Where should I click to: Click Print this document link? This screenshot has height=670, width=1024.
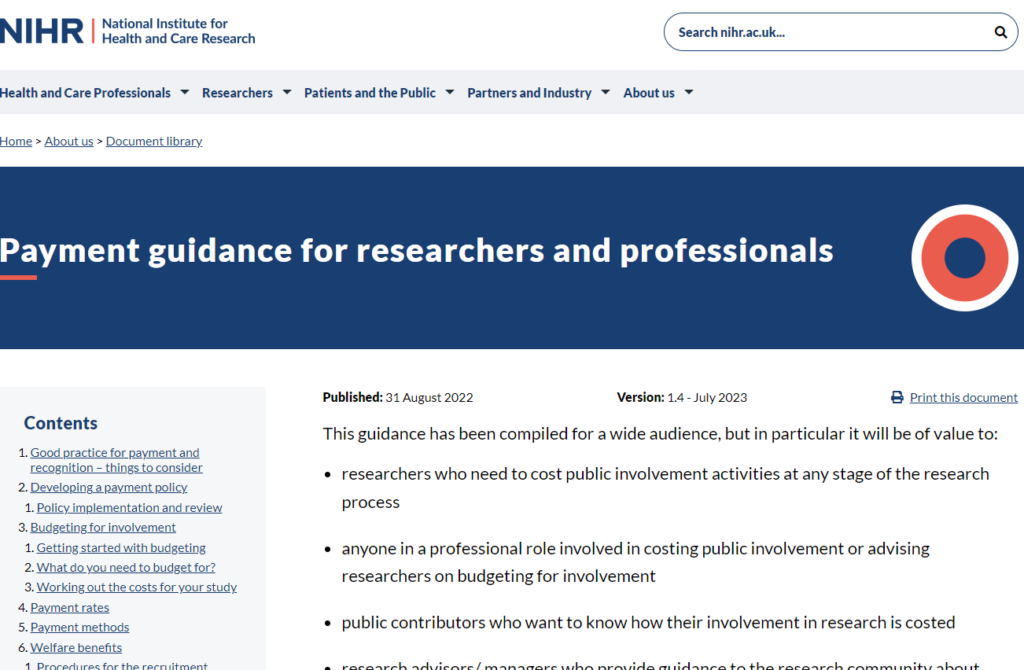[963, 398]
